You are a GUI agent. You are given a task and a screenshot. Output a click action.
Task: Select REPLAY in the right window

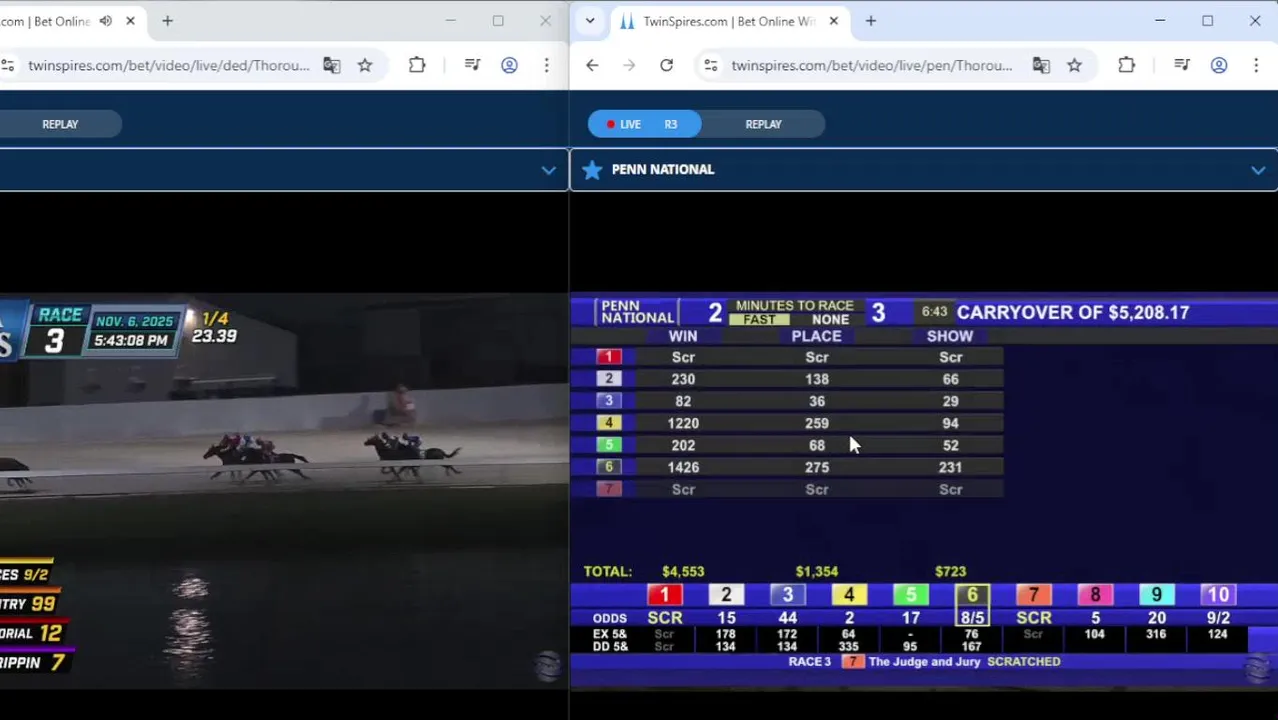[763, 124]
